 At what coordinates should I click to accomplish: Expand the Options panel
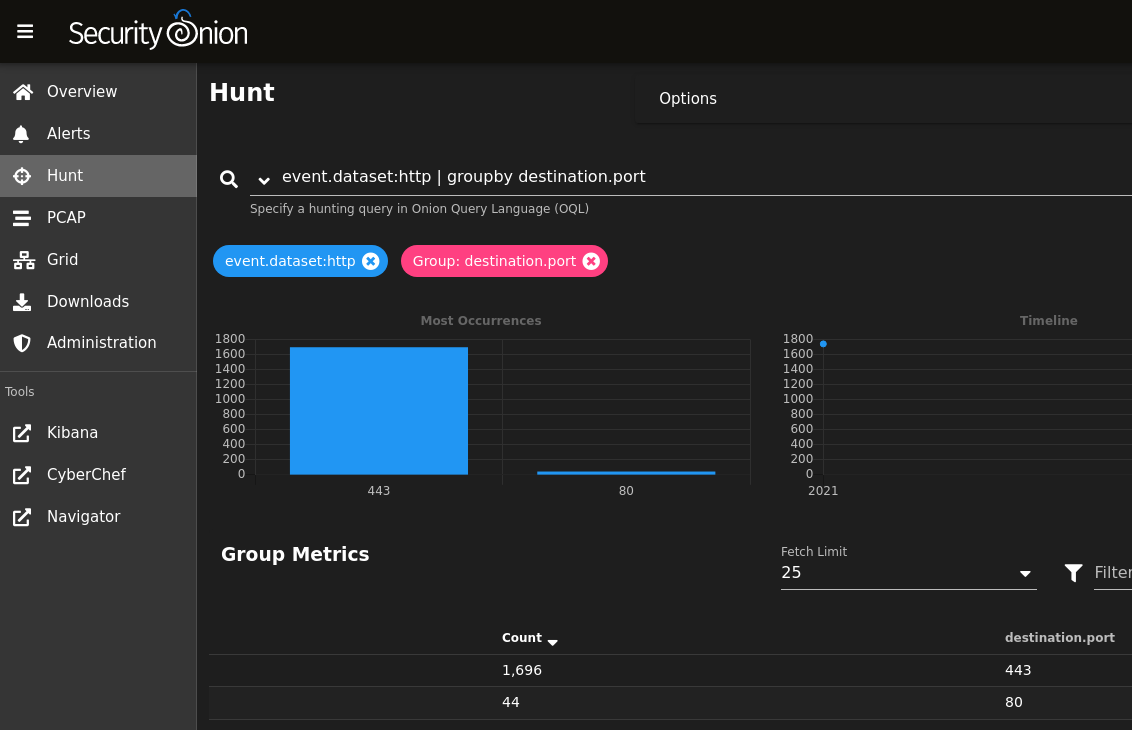tap(884, 99)
